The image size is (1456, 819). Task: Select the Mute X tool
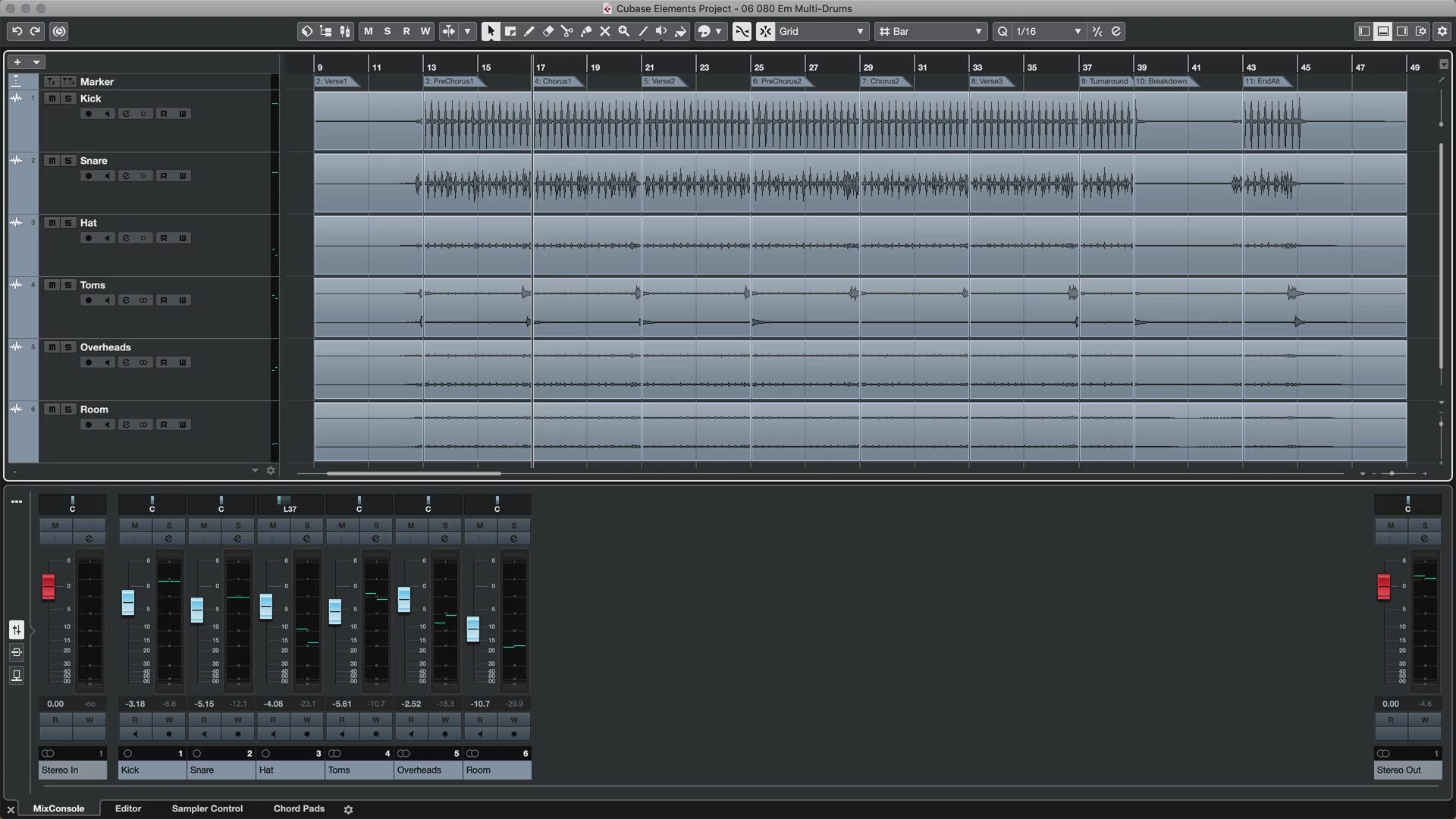click(605, 31)
